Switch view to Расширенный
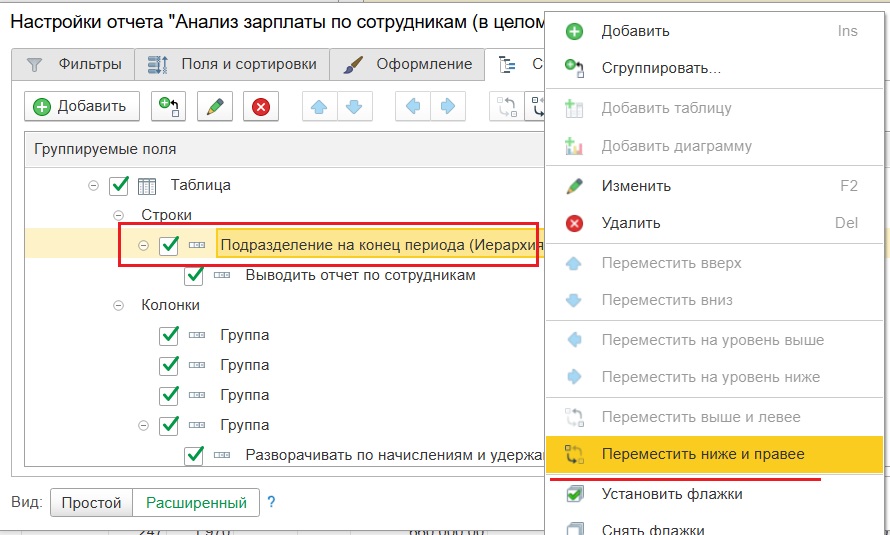This screenshot has width=890, height=535. click(x=196, y=503)
